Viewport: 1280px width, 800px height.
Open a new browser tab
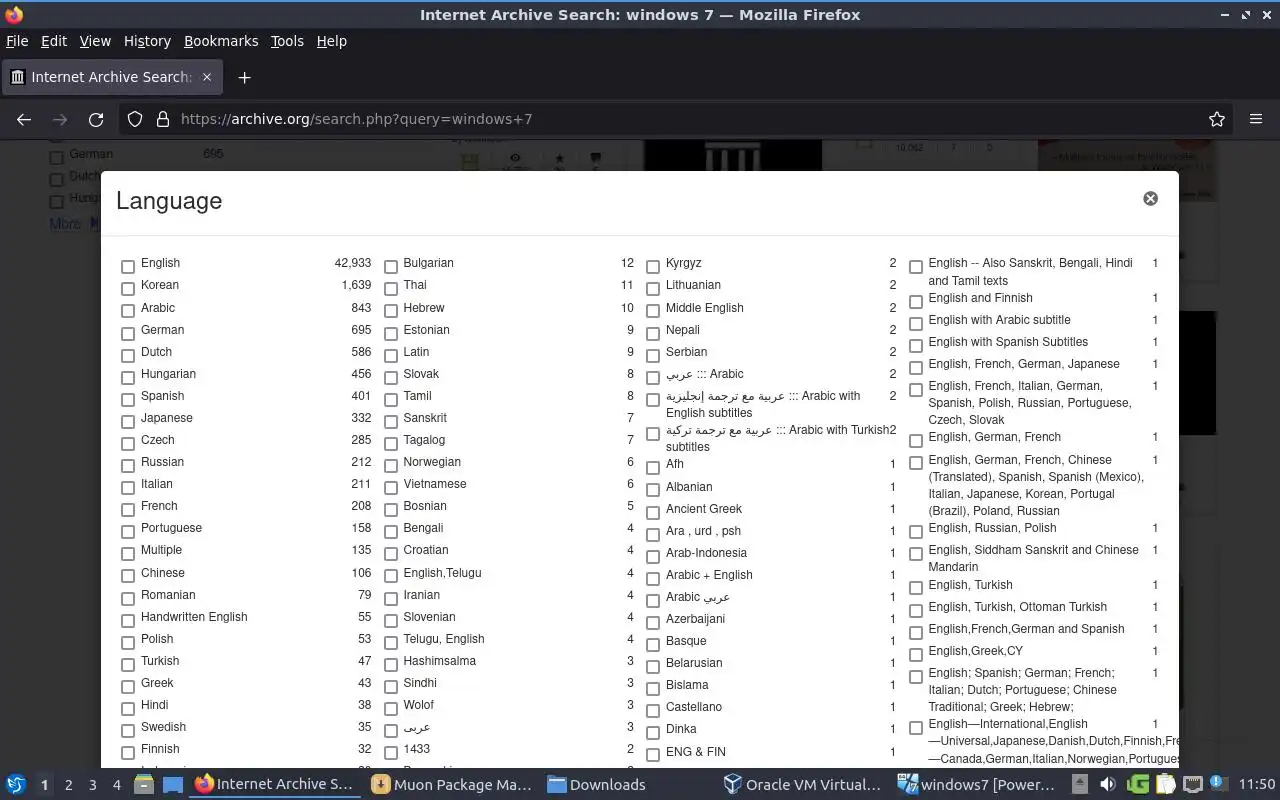click(x=244, y=77)
